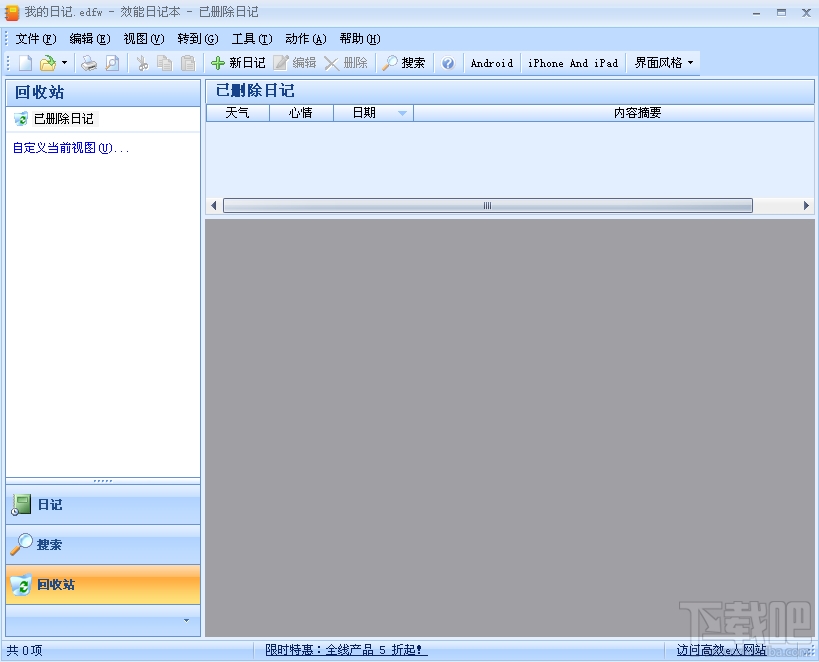819x662 pixels.
Task: Maximize the diary window
Action: [781, 13]
